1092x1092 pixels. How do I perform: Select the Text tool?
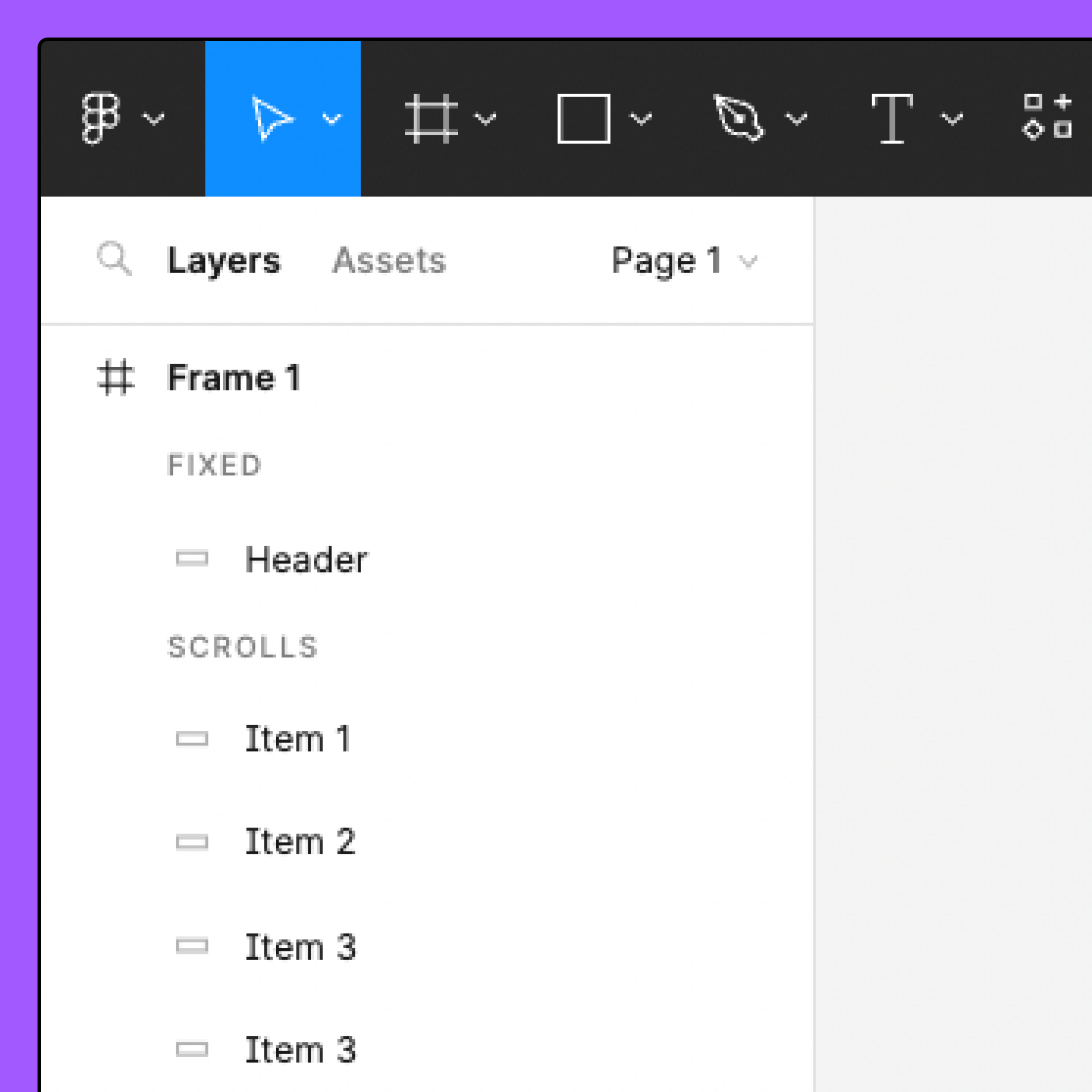click(x=893, y=118)
